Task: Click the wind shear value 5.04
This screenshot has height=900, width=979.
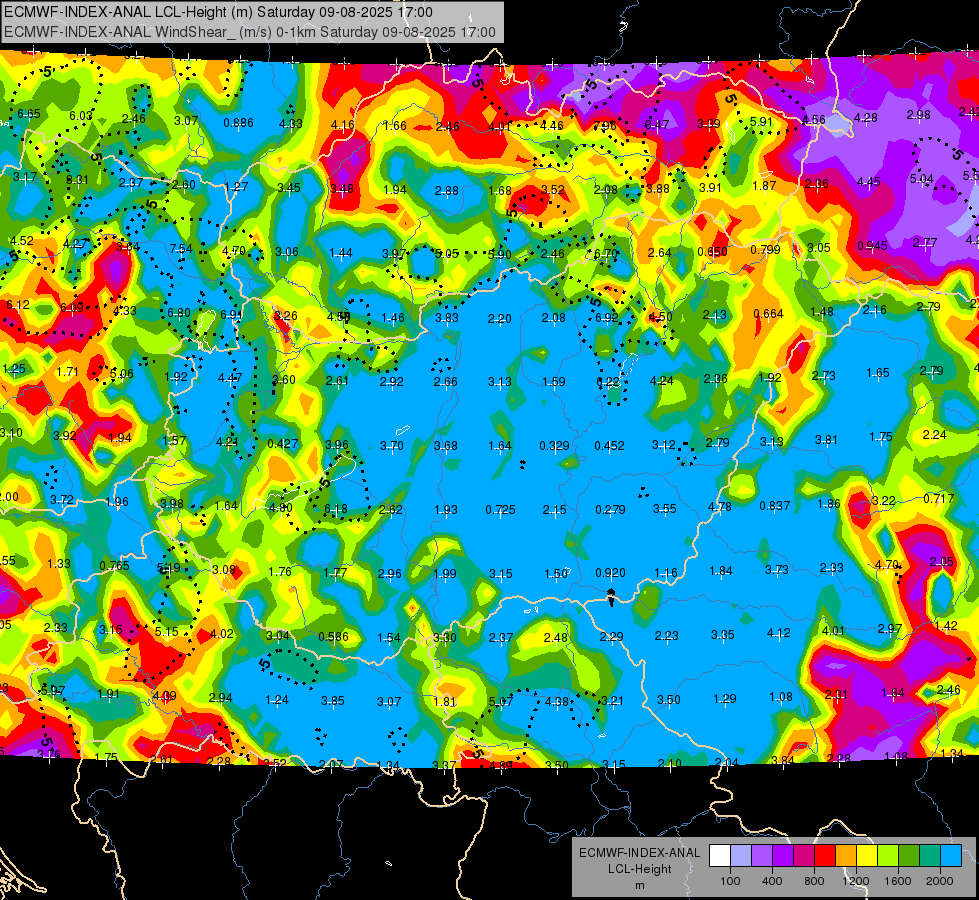Action: point(922,179)
